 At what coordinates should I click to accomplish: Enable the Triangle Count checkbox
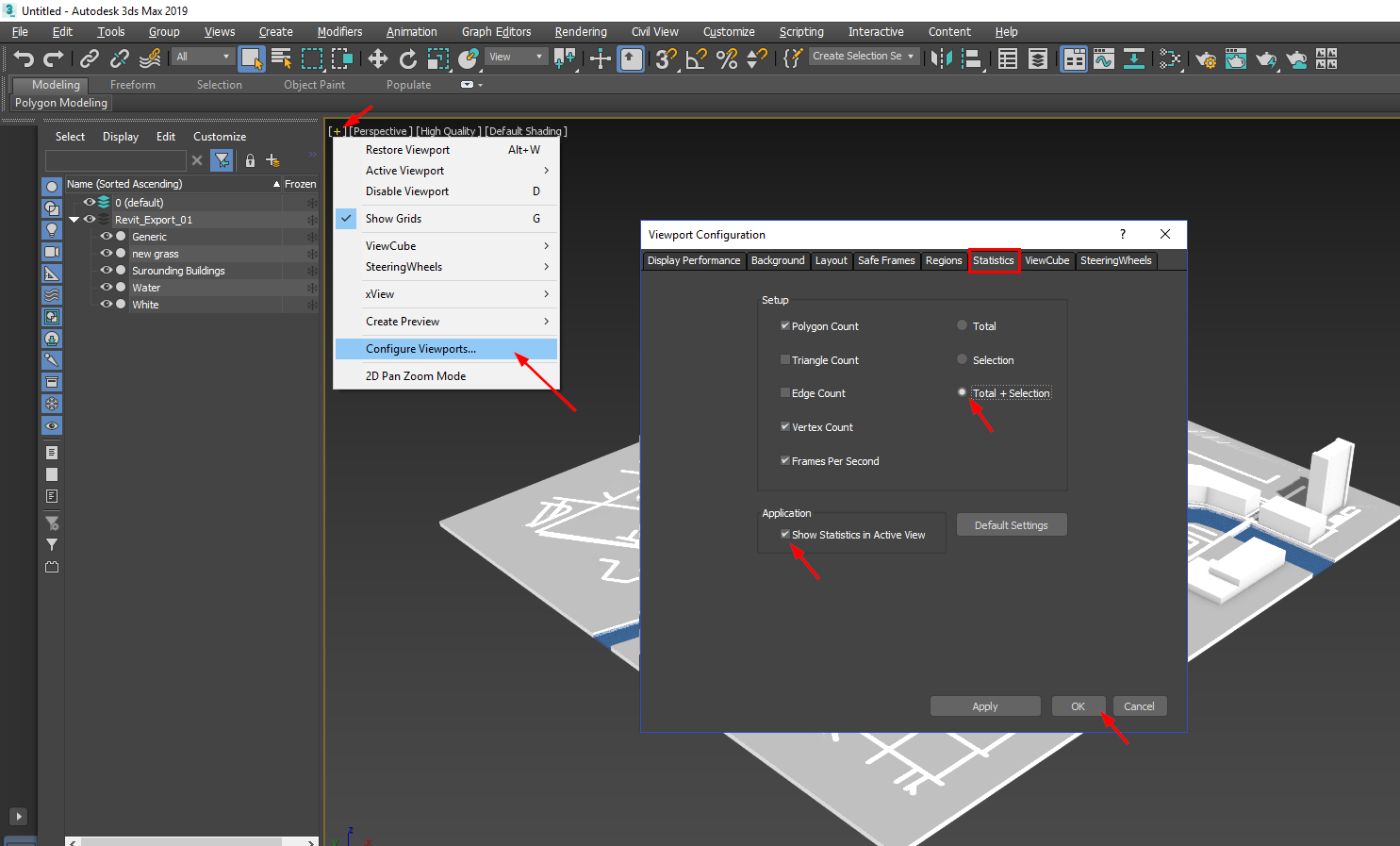[785, 359]
